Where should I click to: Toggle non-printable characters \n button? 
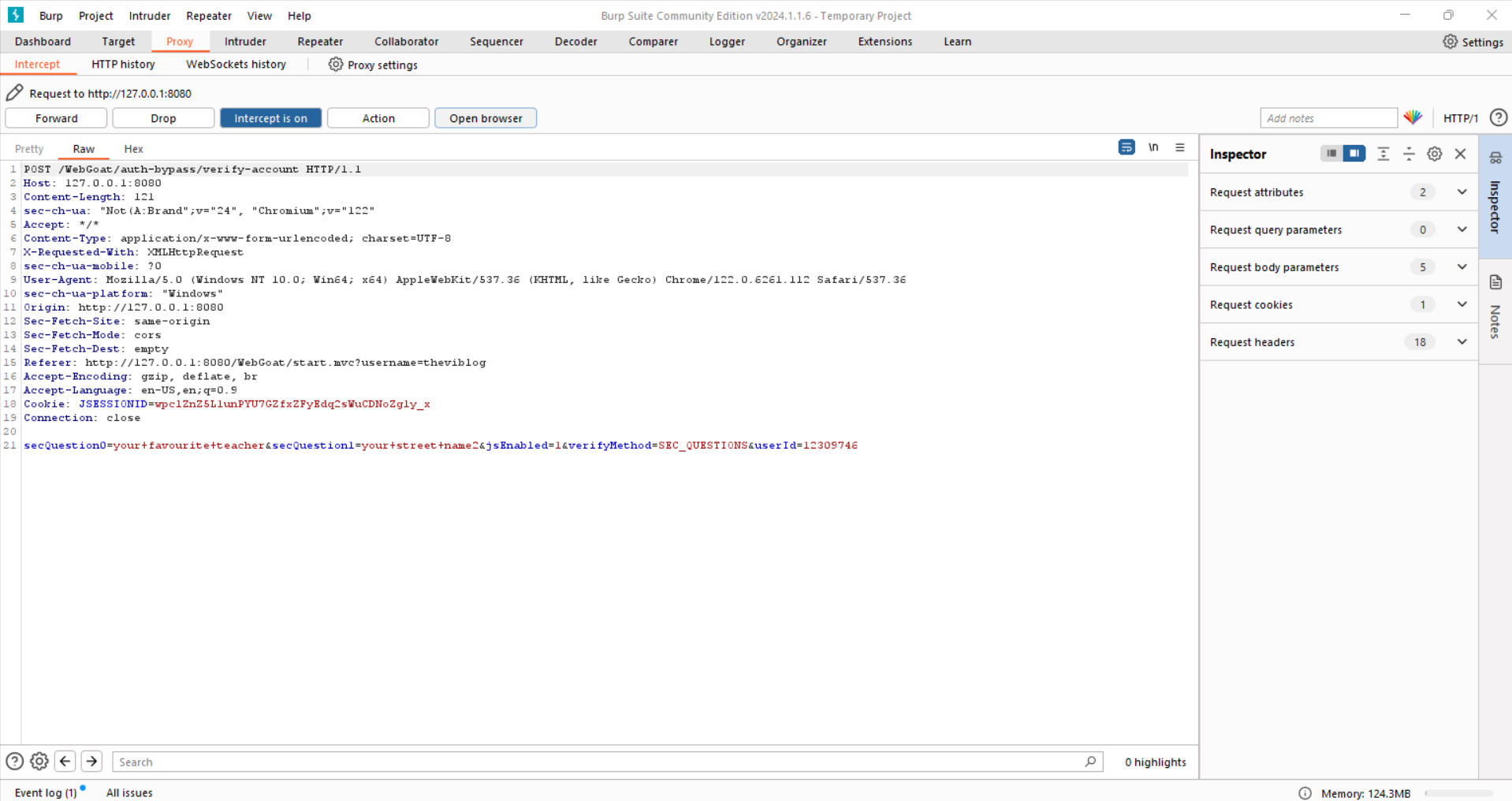pyautogui.click(x=1153, y=147)
